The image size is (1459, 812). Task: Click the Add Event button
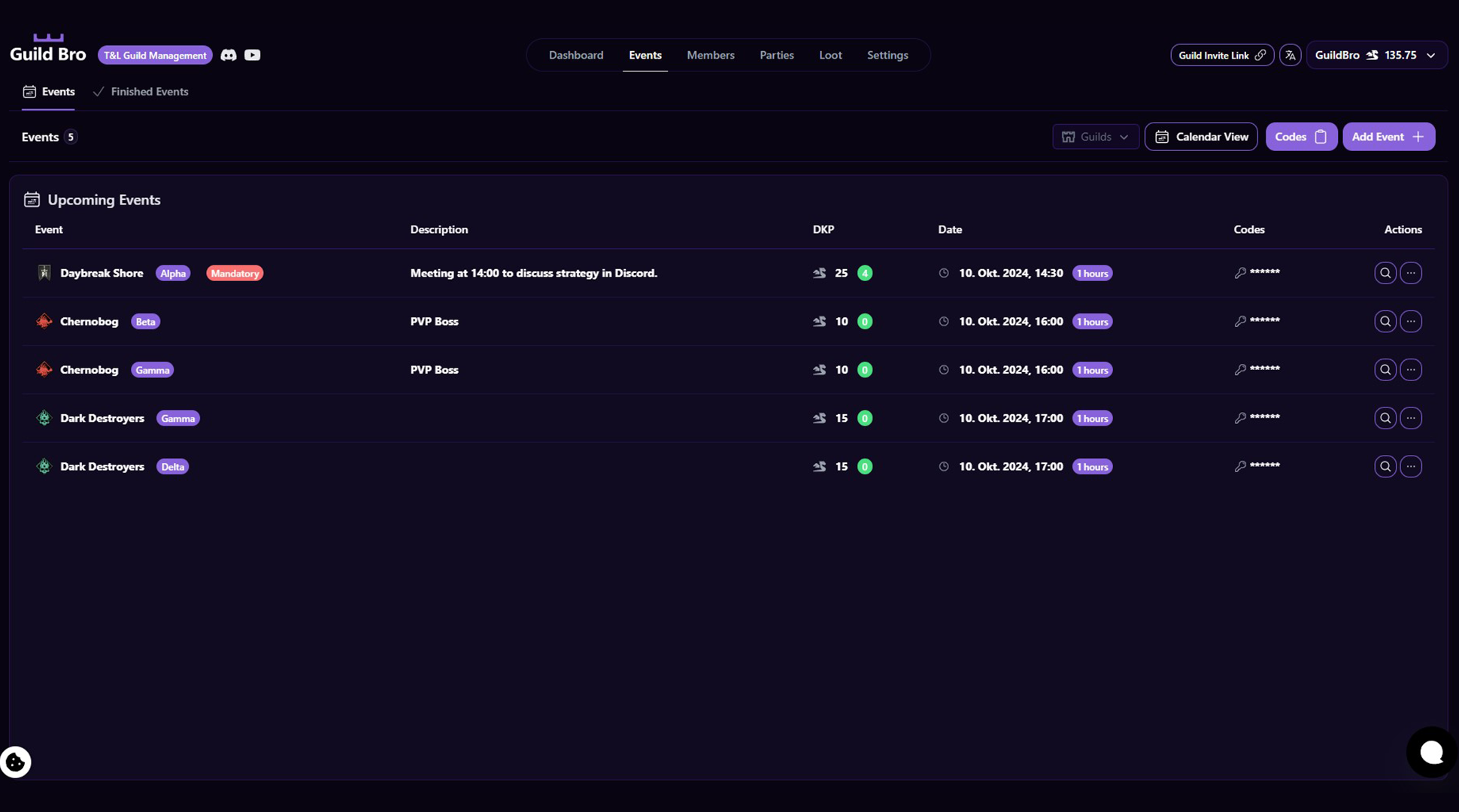pyautogui.click(x=1388, y=137)
